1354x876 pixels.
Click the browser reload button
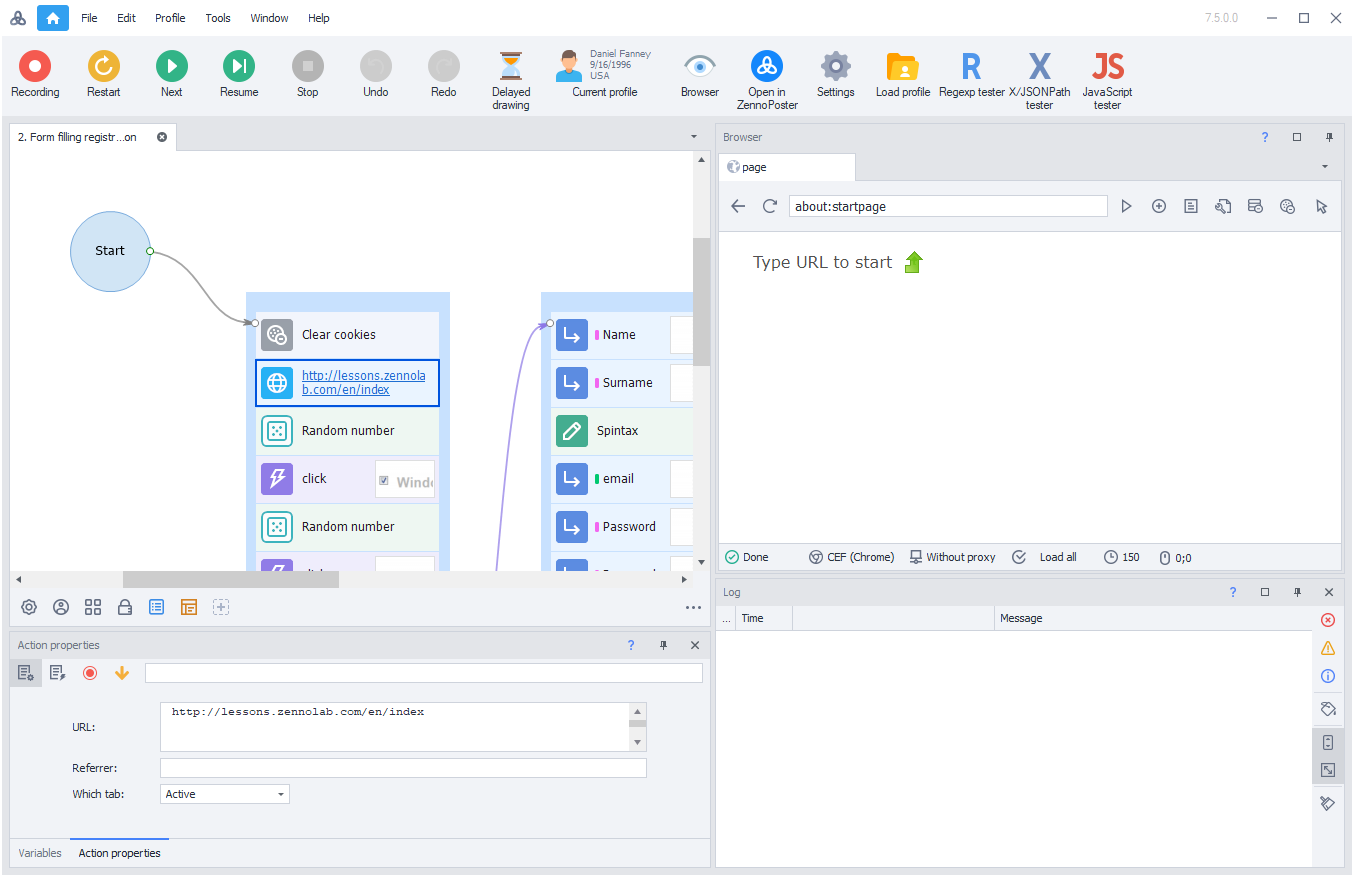pos(770,206)
